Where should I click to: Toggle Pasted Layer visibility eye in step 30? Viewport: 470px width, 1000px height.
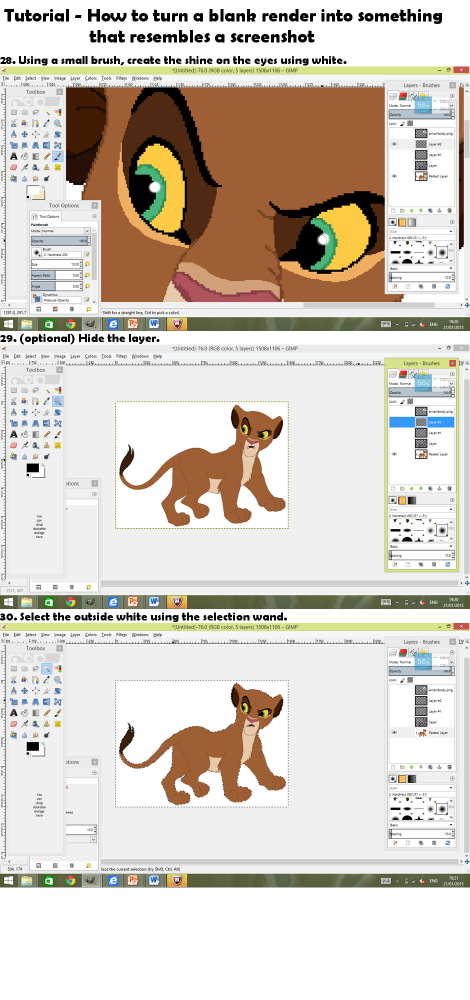click(x=394, y=733)
